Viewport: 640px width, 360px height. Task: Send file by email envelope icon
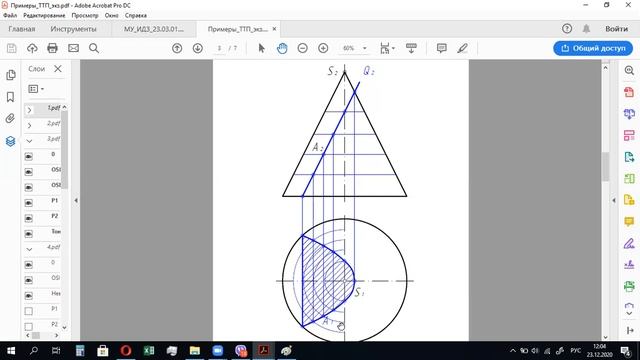[73, 48]
